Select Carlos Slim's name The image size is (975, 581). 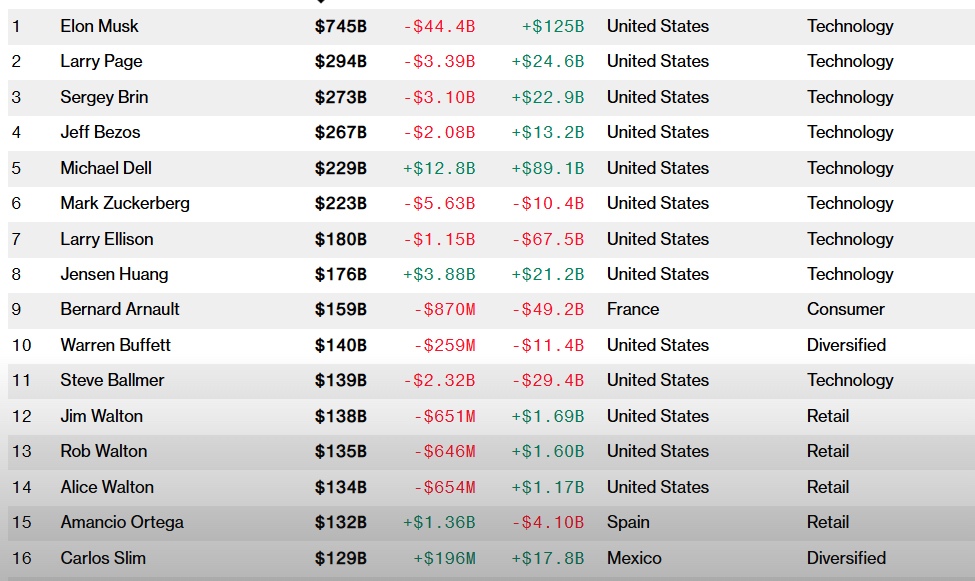pos(103,558)
